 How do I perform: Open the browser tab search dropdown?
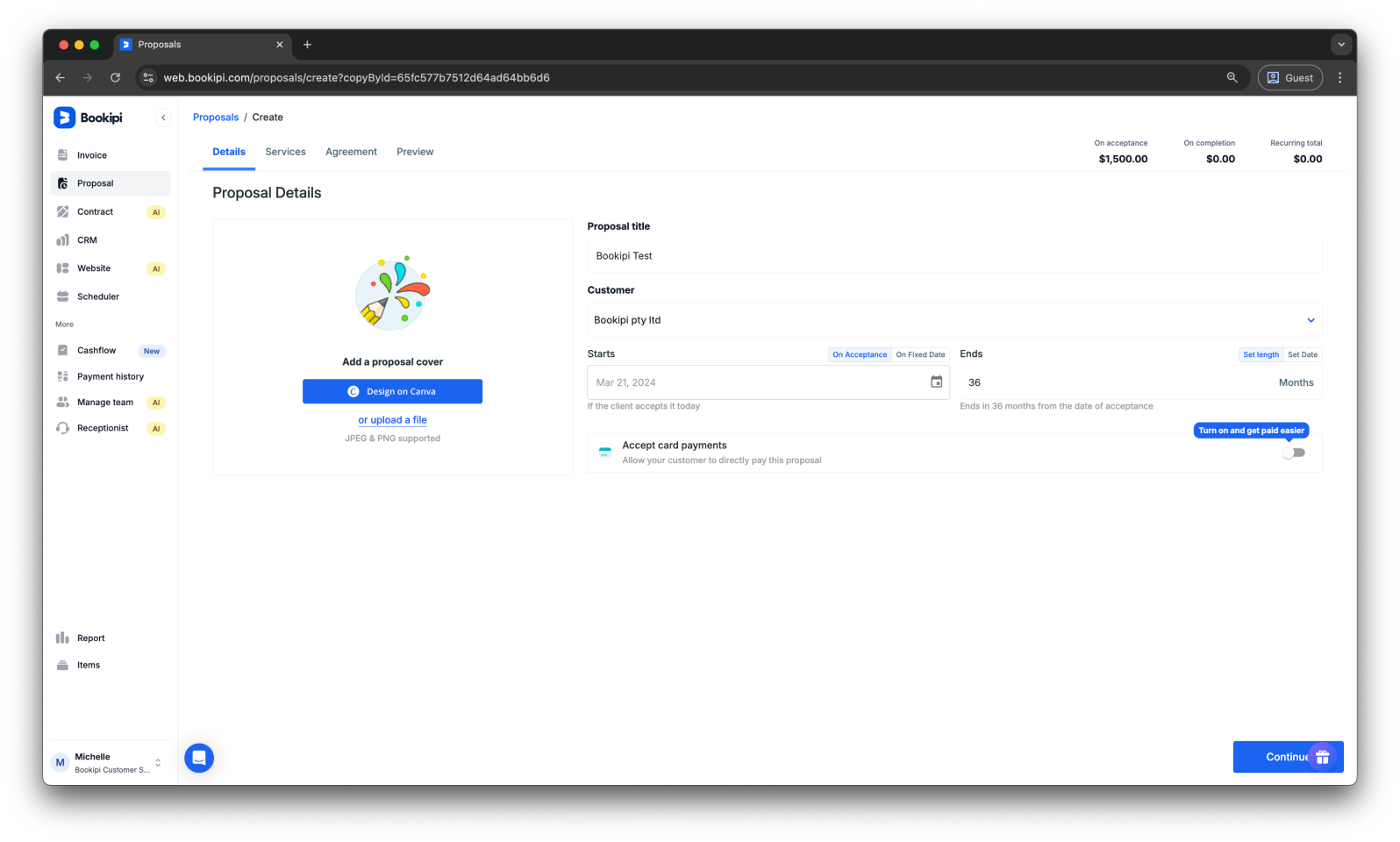pyautogui.click(x=1340, y=45)
